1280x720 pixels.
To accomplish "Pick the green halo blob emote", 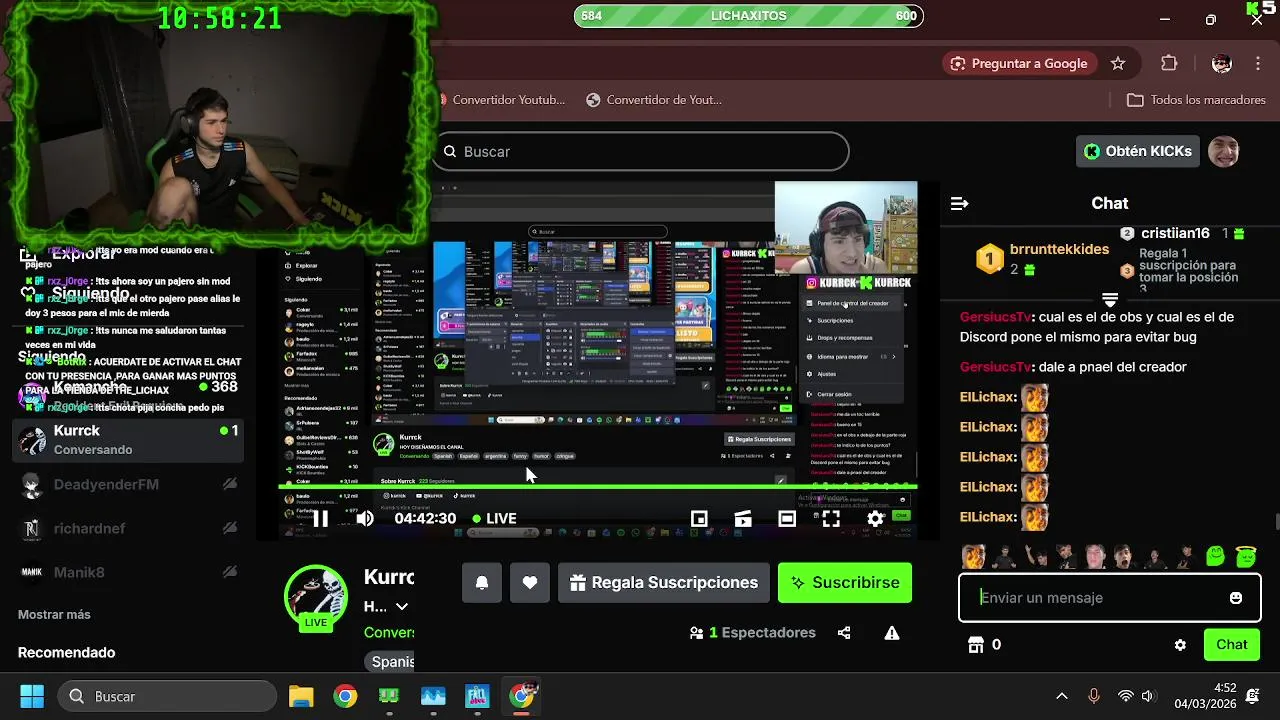I will (x=1245, y=556).
